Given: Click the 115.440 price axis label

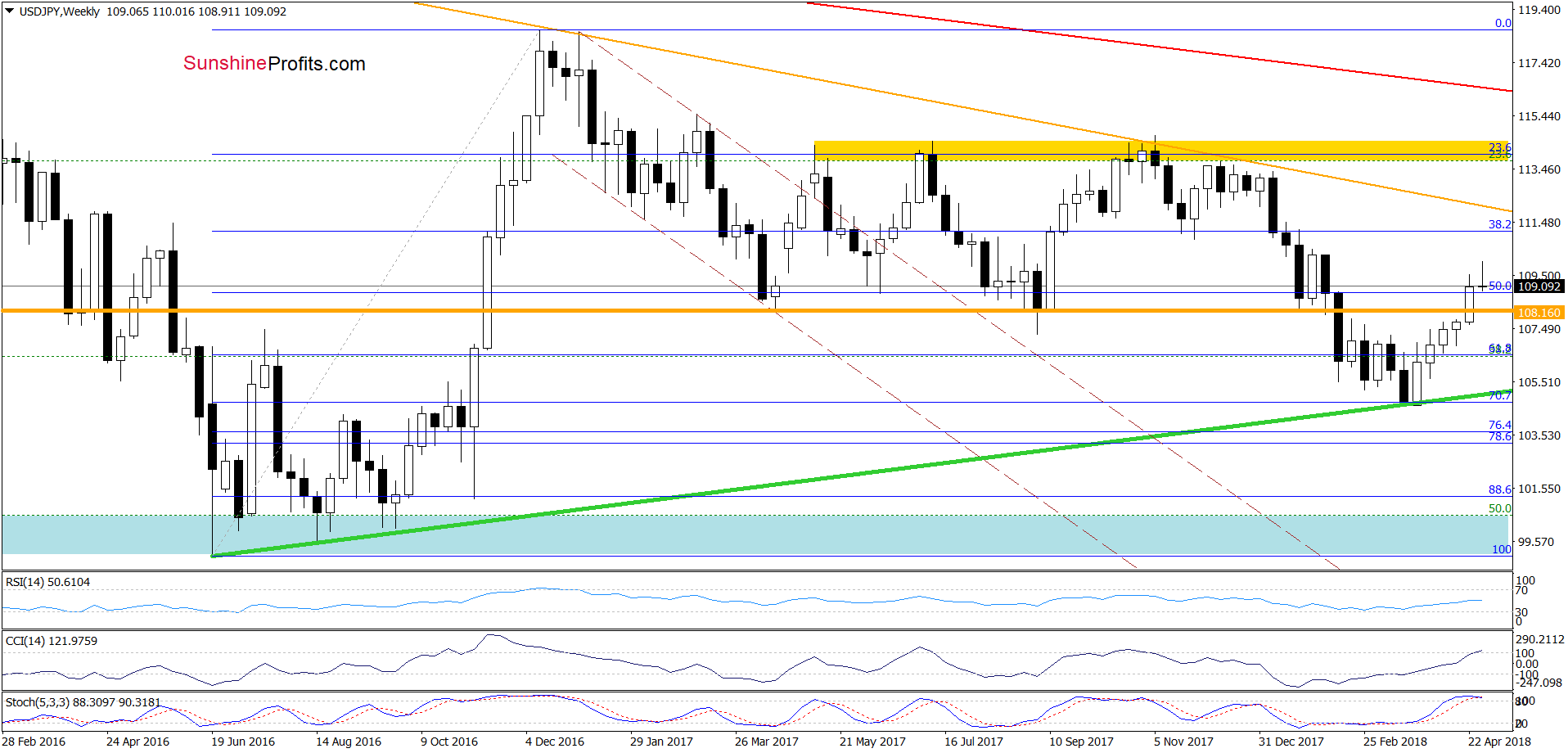Looking at the screenshot, I should click(x=1539, y=116).
